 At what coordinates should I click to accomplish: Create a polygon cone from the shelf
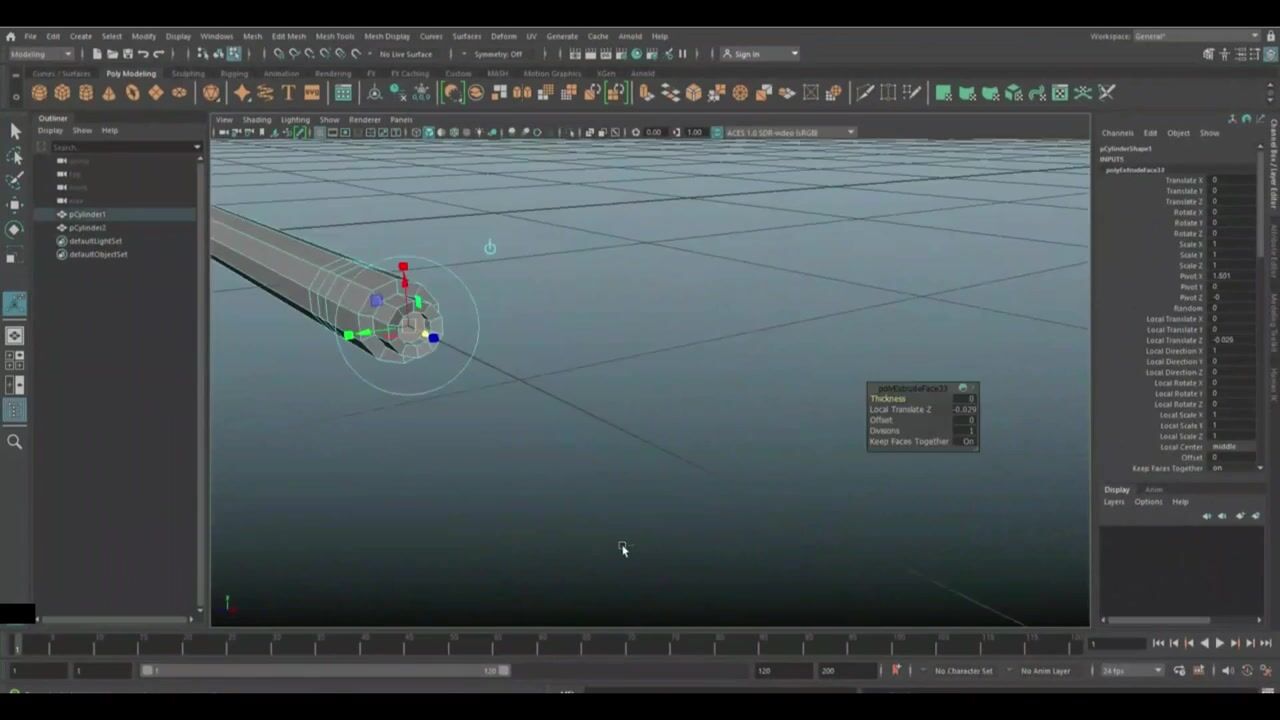pos(109,93)
